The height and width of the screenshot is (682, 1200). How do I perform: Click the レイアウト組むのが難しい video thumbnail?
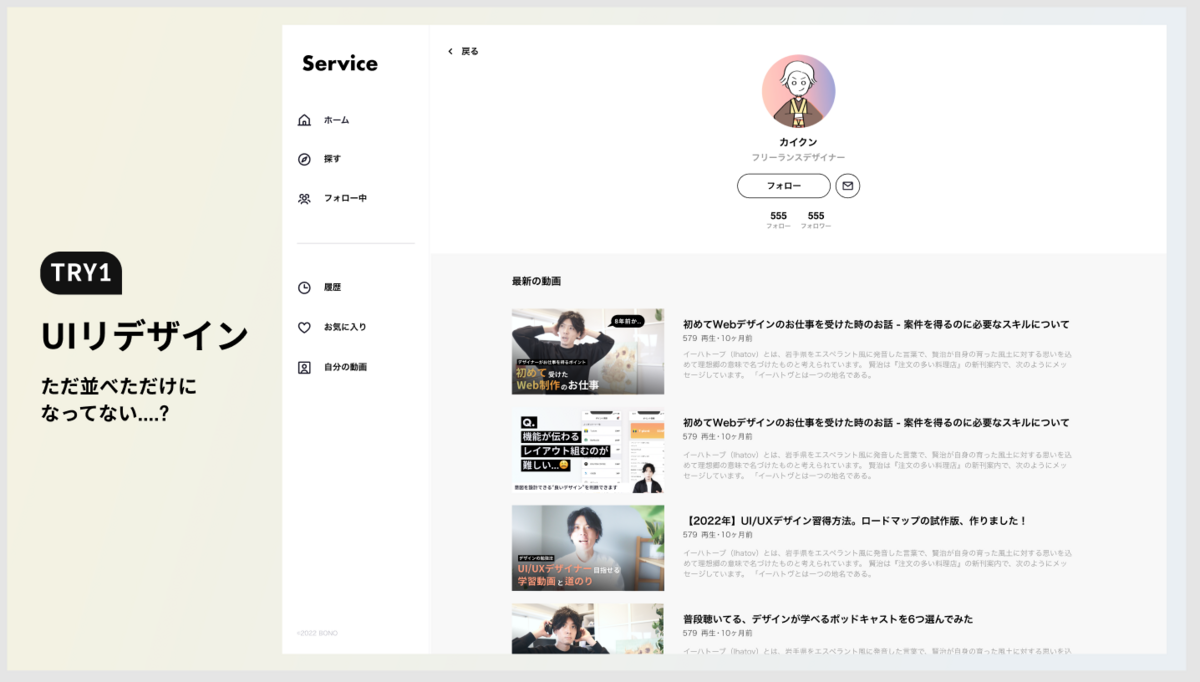(588, 450)
